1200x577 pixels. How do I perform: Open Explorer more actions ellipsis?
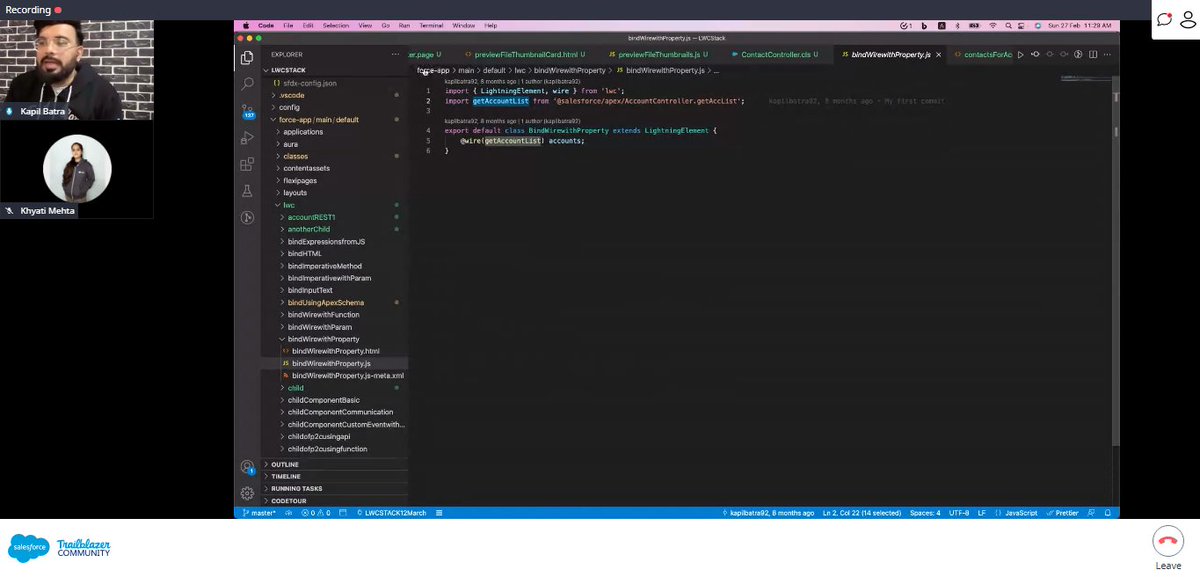pos(397,54)
